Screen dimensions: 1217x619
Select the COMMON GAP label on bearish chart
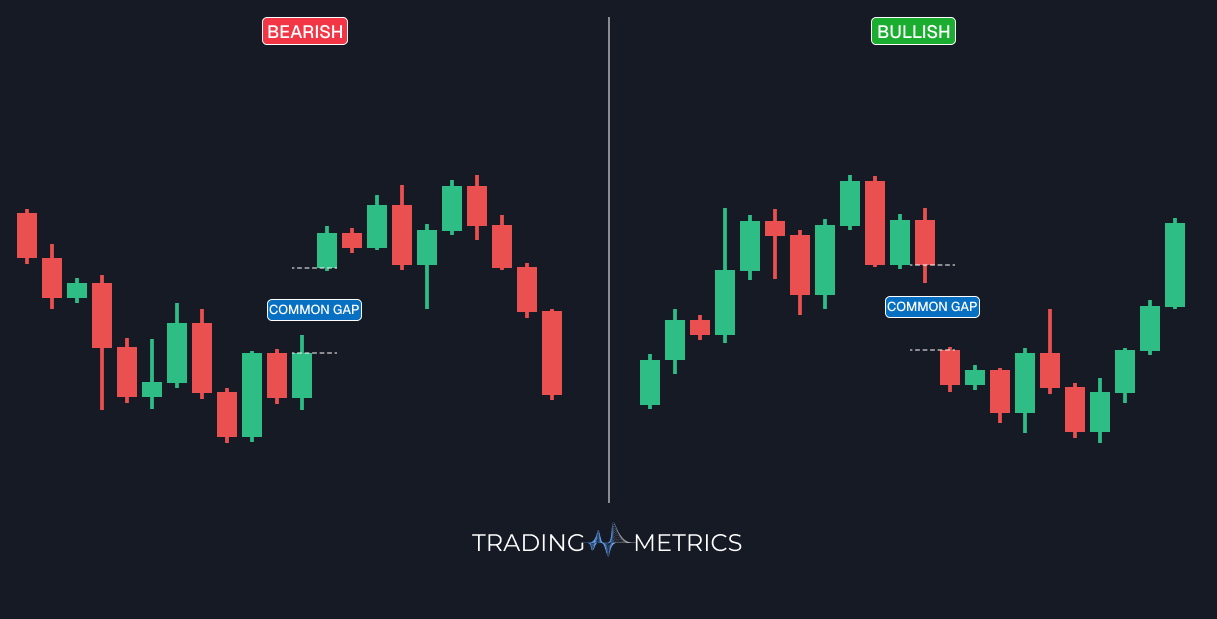tap(314, 310)
